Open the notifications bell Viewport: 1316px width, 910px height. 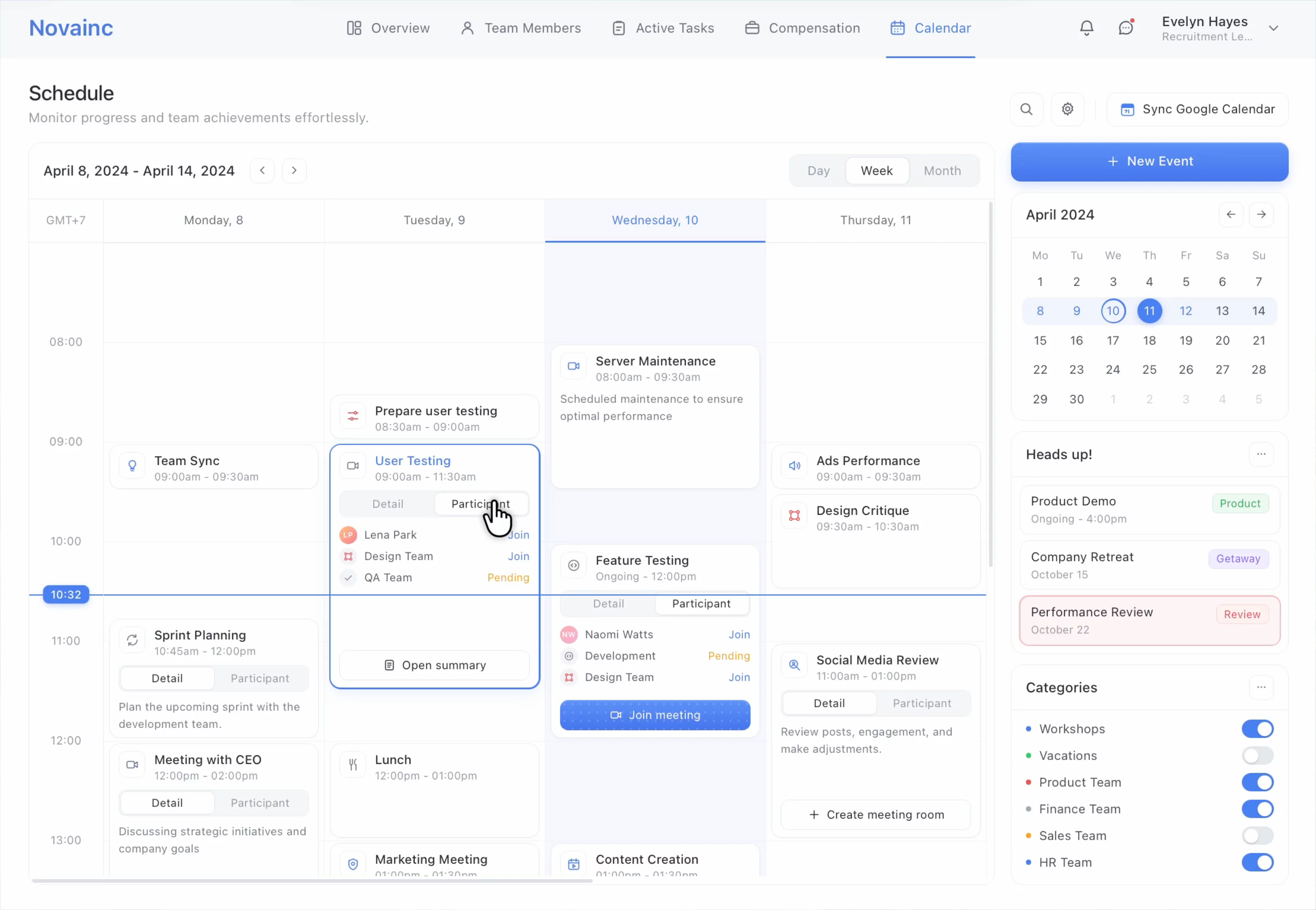(1086, 28)
